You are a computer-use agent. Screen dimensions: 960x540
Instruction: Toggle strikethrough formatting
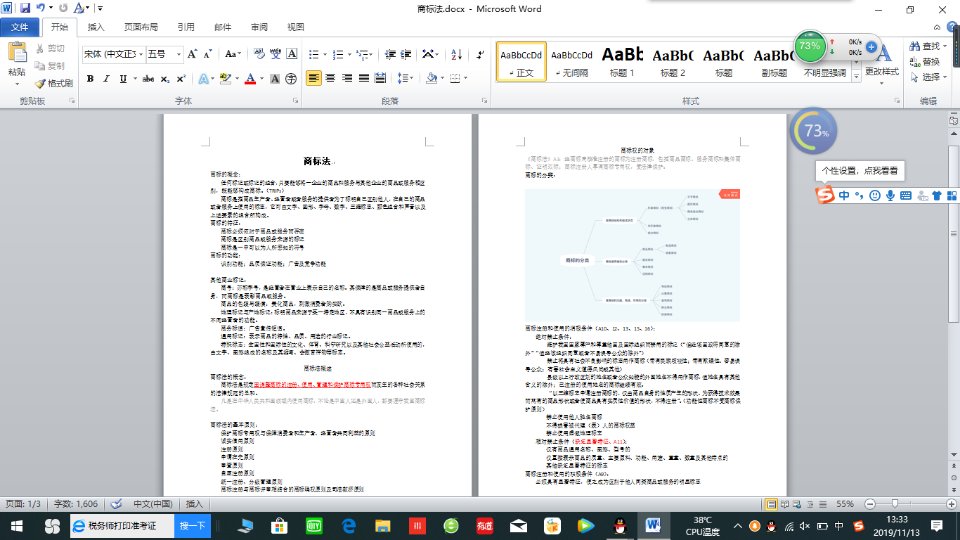point(148,79)
